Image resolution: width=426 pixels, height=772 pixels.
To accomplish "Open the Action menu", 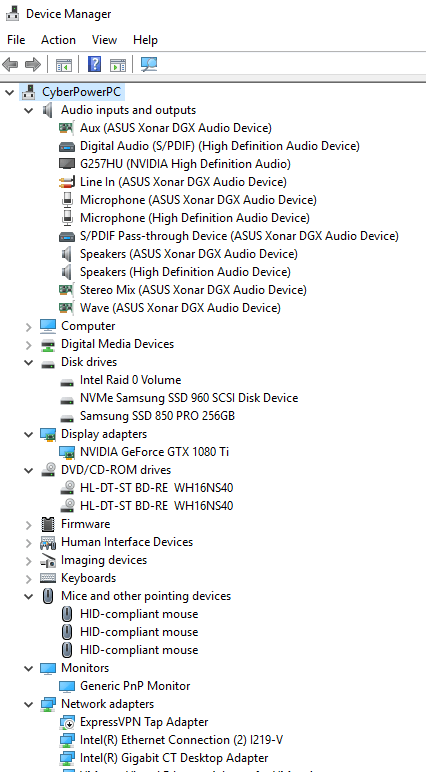I will pos(59,40).
